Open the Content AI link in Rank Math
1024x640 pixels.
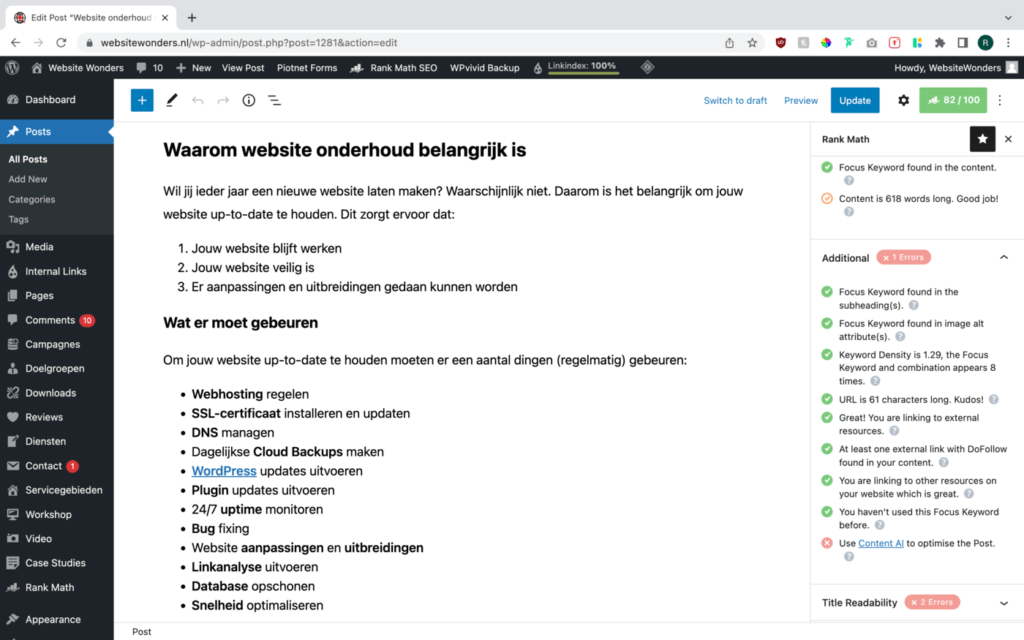coord(880,543)
